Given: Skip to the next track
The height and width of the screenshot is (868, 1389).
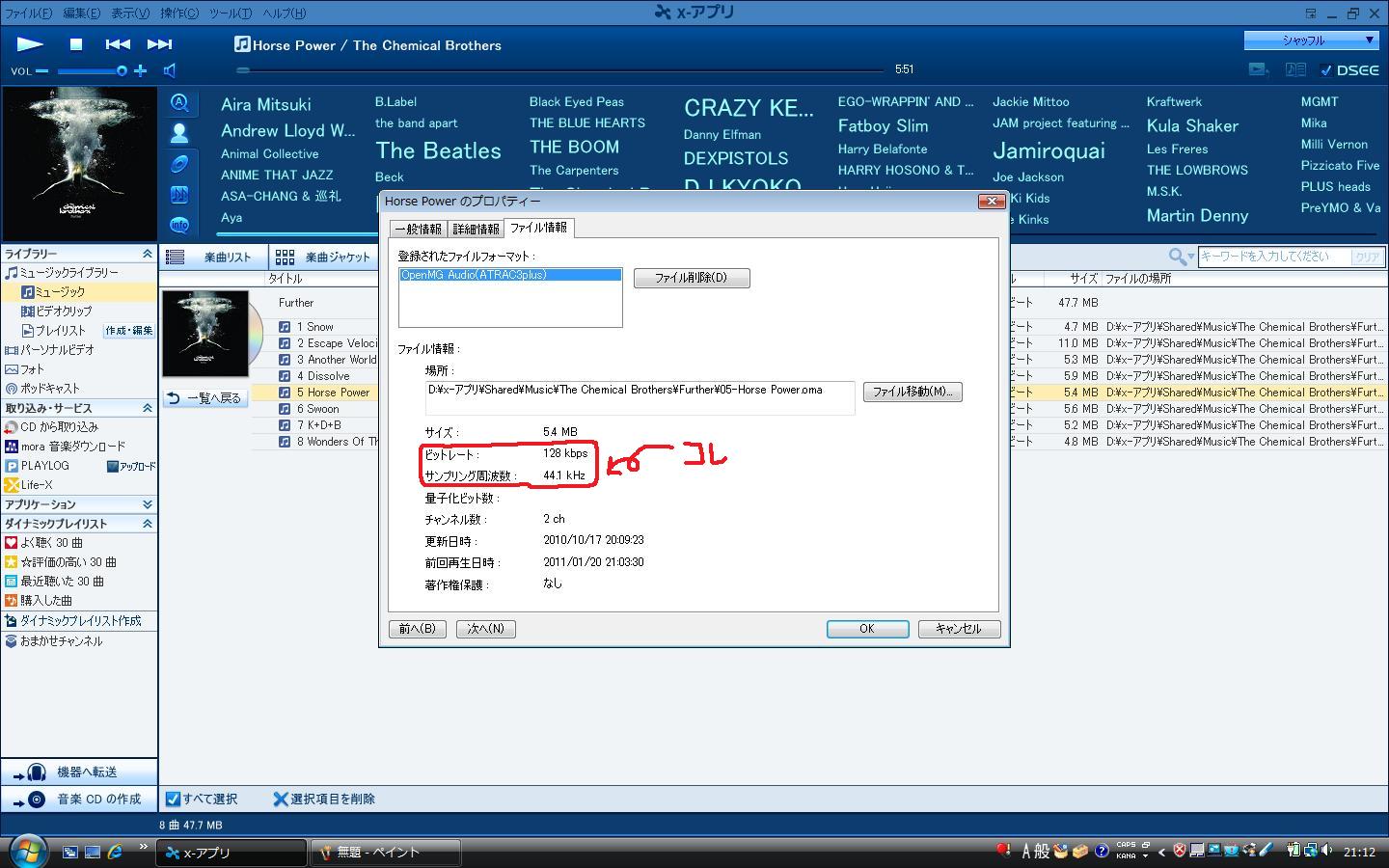Looking at the screenshot, I should 159,43.
